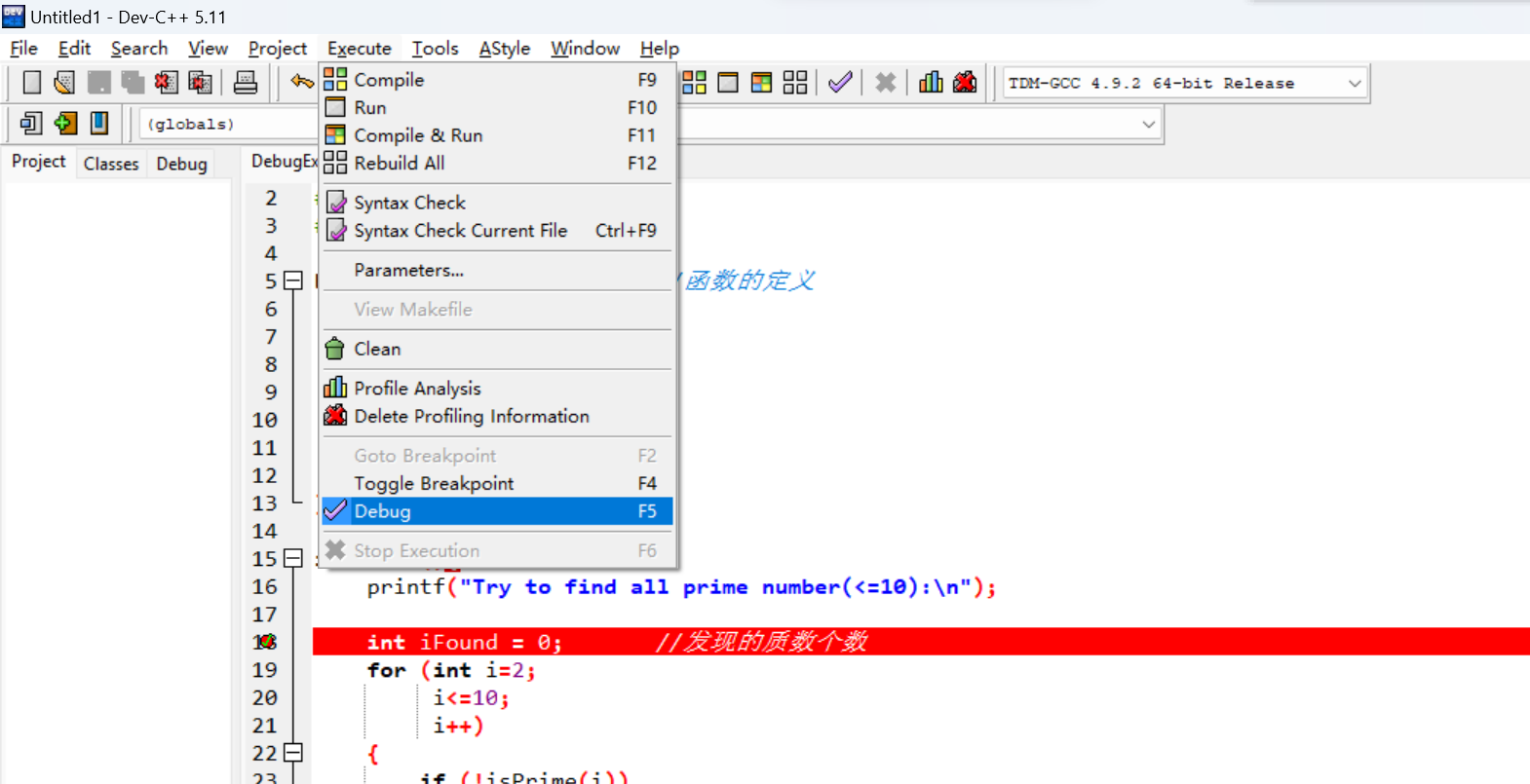Click the Profile Analysis chart toolbar icon
Viewport: 1530px width, 784px height.
coord(931,83)
